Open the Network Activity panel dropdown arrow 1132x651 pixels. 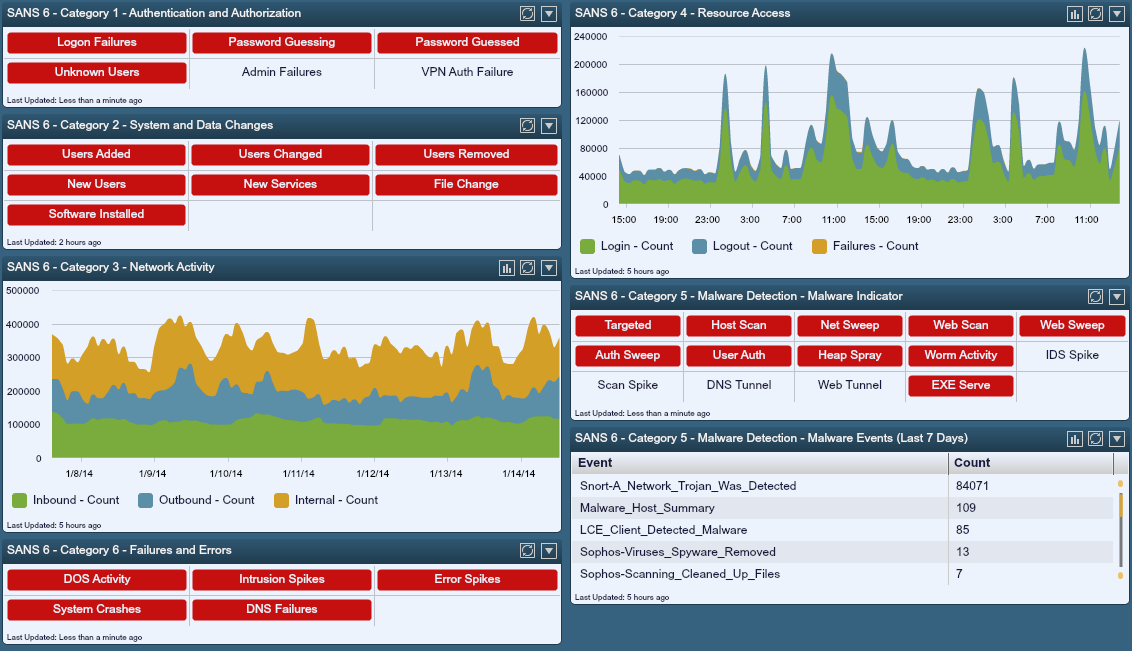pos(549,268)
